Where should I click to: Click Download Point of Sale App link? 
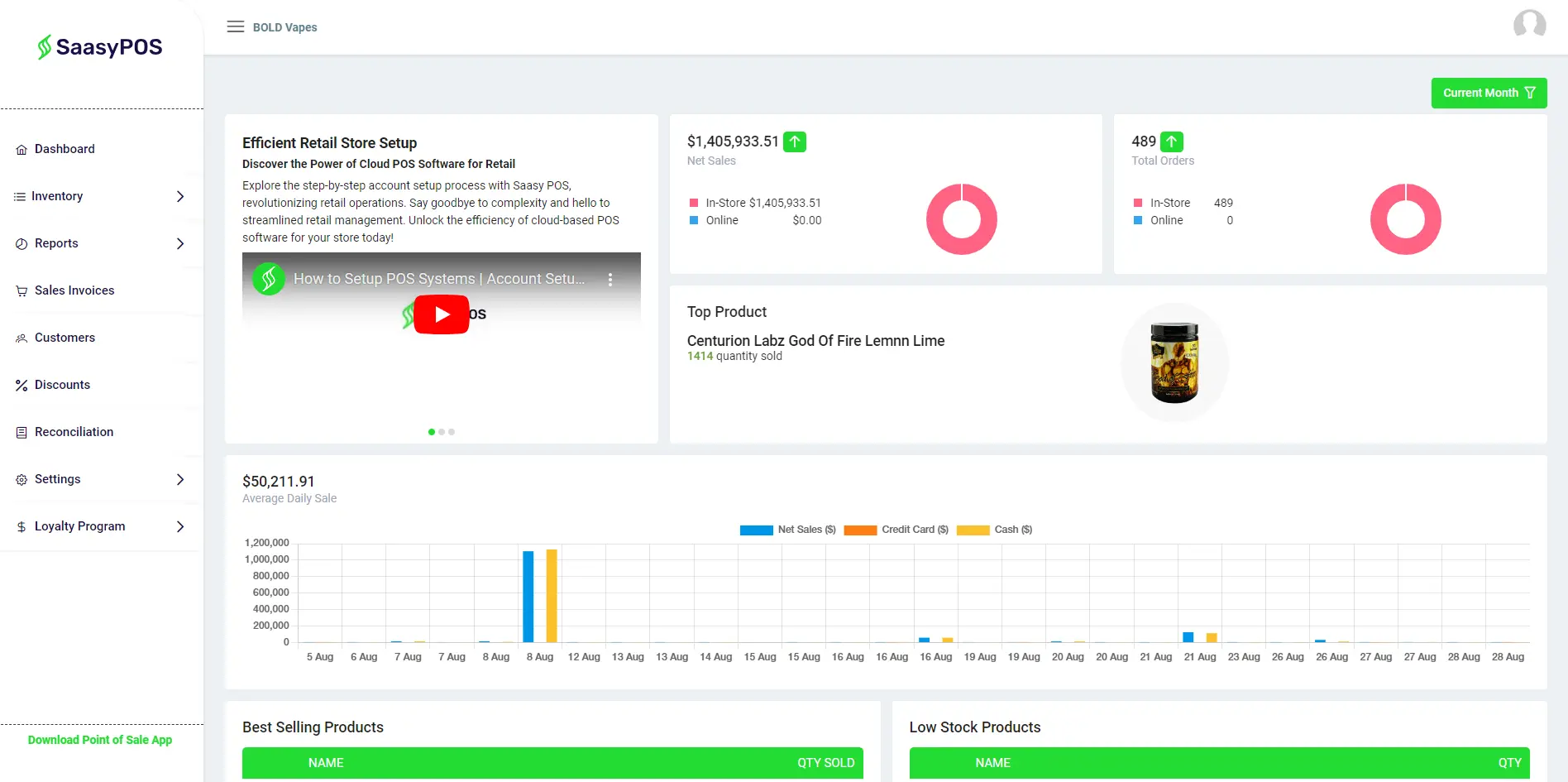[100, 740]
